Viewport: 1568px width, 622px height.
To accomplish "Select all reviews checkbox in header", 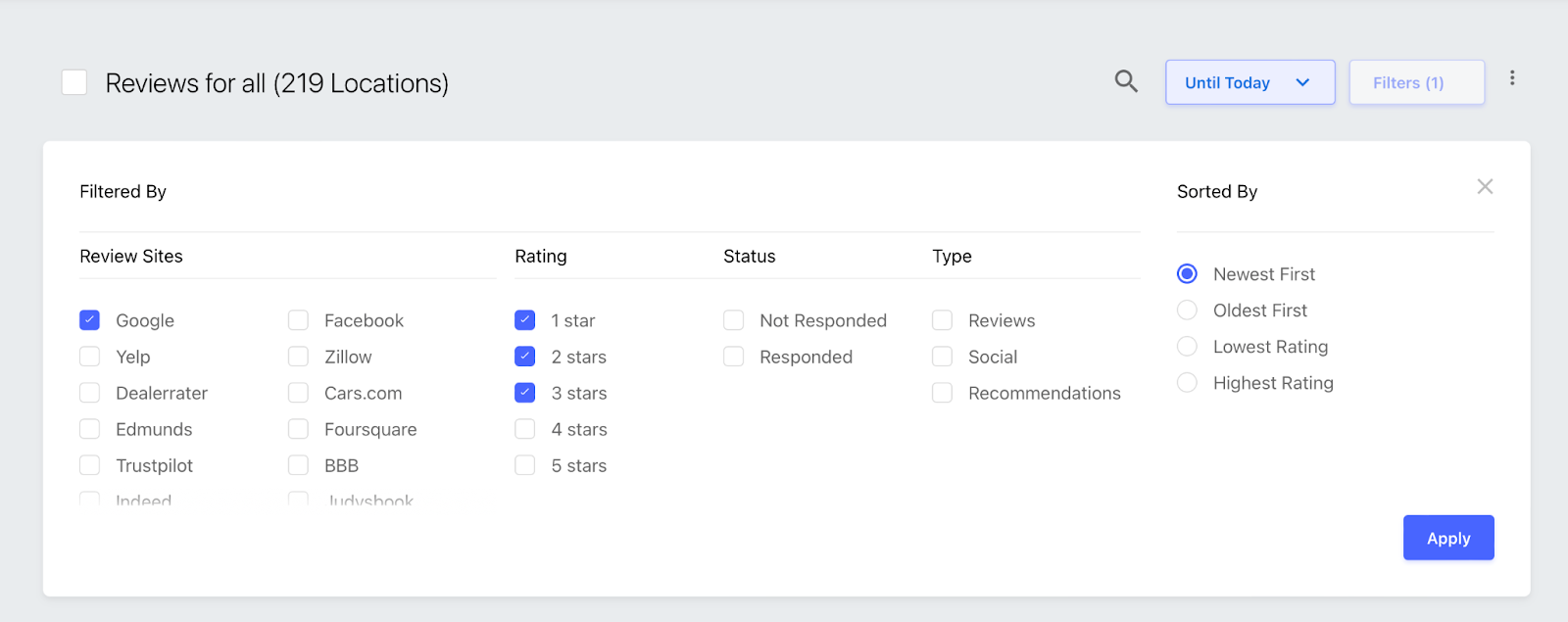I will pyautogui.click(x=74, y=82).
